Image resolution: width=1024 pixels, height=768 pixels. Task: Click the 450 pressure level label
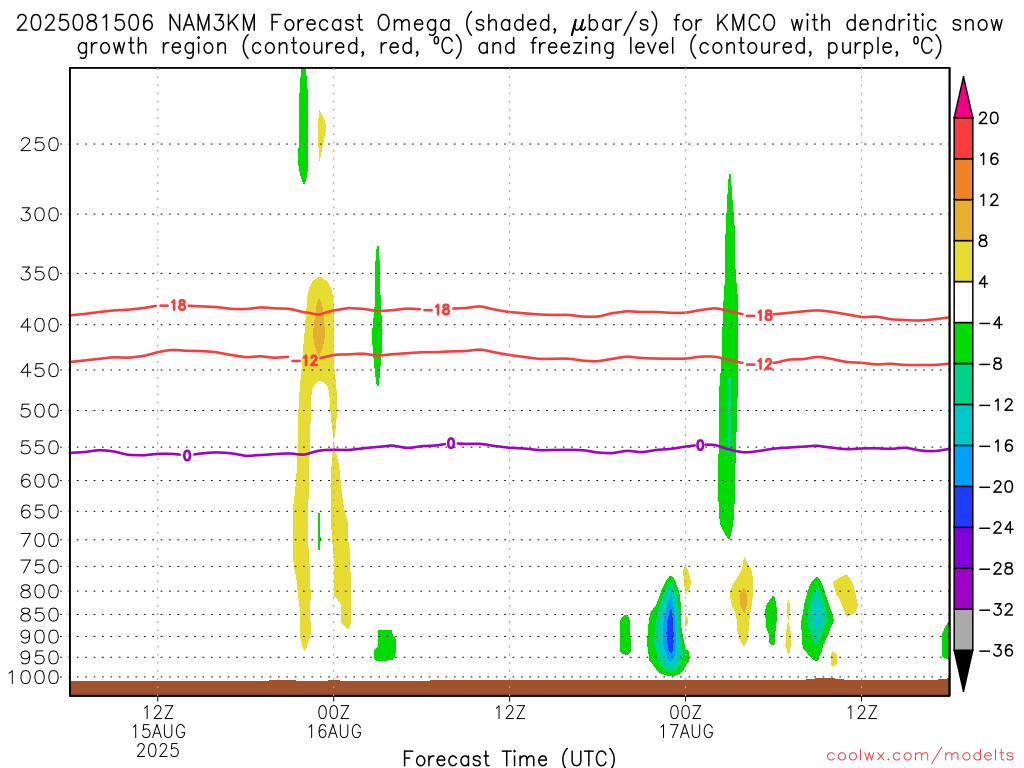[x=40, y=370]
